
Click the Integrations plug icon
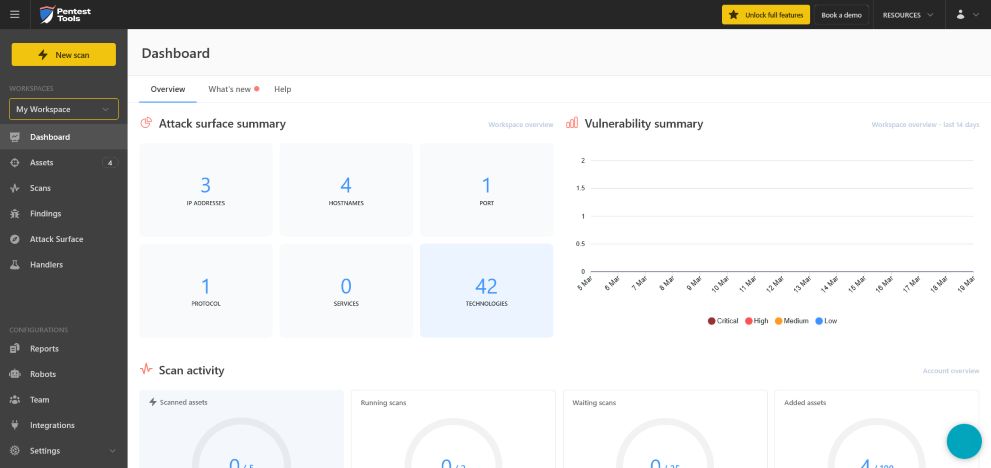click(x=15, y=425)
